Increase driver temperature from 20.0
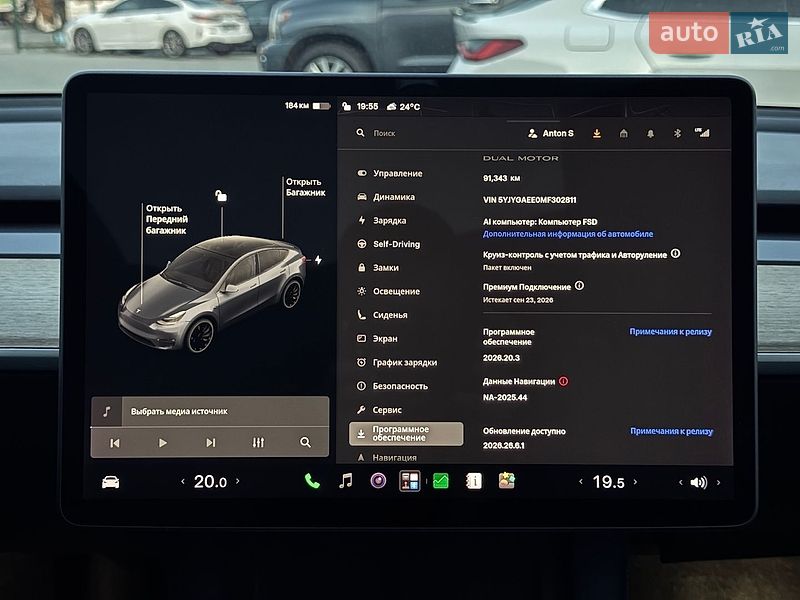Image resolution: width=800 pixels, height=600 pixels. pyautogui.click(x=237, y=481)
